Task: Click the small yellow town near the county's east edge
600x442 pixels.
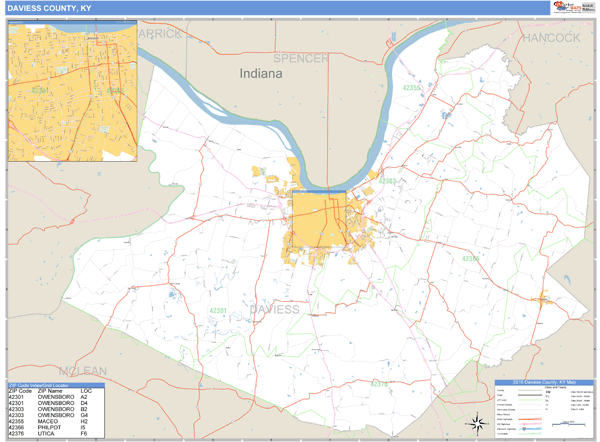Action: [543, 300]
